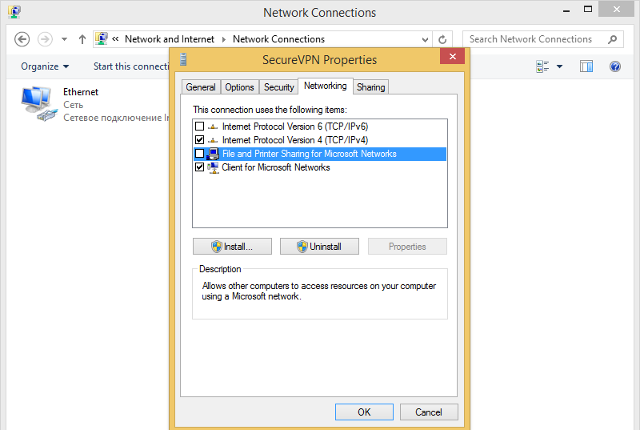Open the Options tab
Screen dimensions: 640x430
coord(240,87)
